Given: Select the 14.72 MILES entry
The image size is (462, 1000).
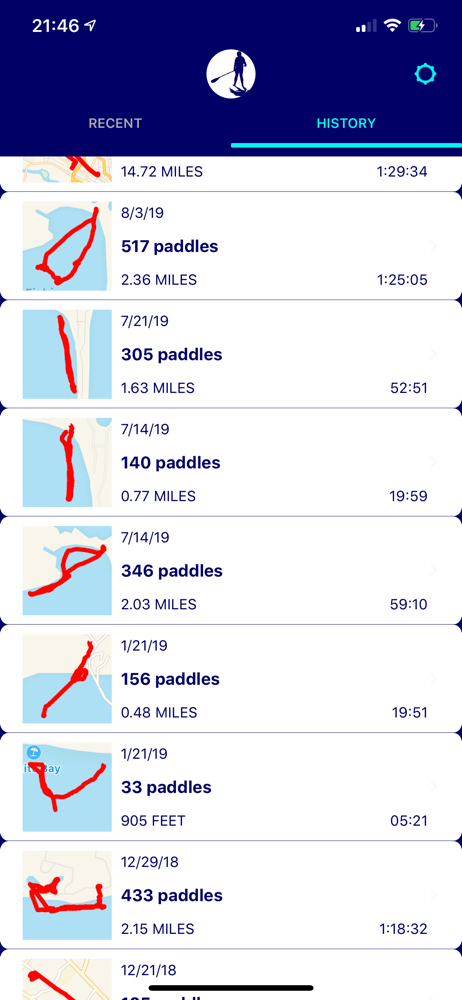Looking at the screenshot, I should 231,172.
